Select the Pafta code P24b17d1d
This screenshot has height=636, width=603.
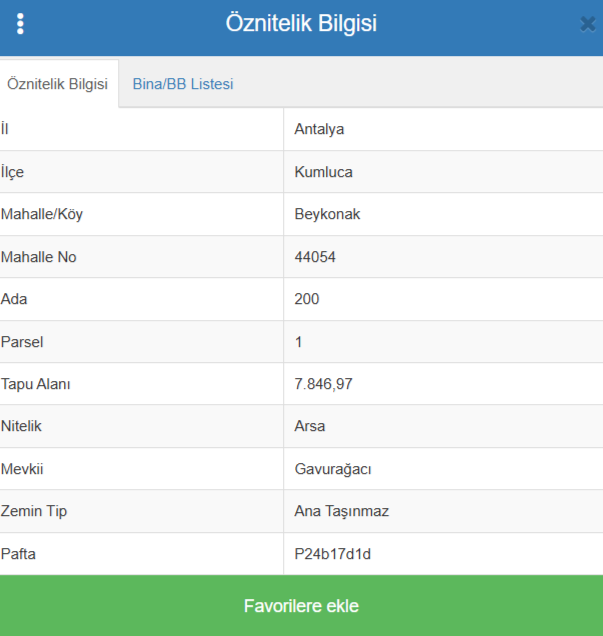click(334, 554)
